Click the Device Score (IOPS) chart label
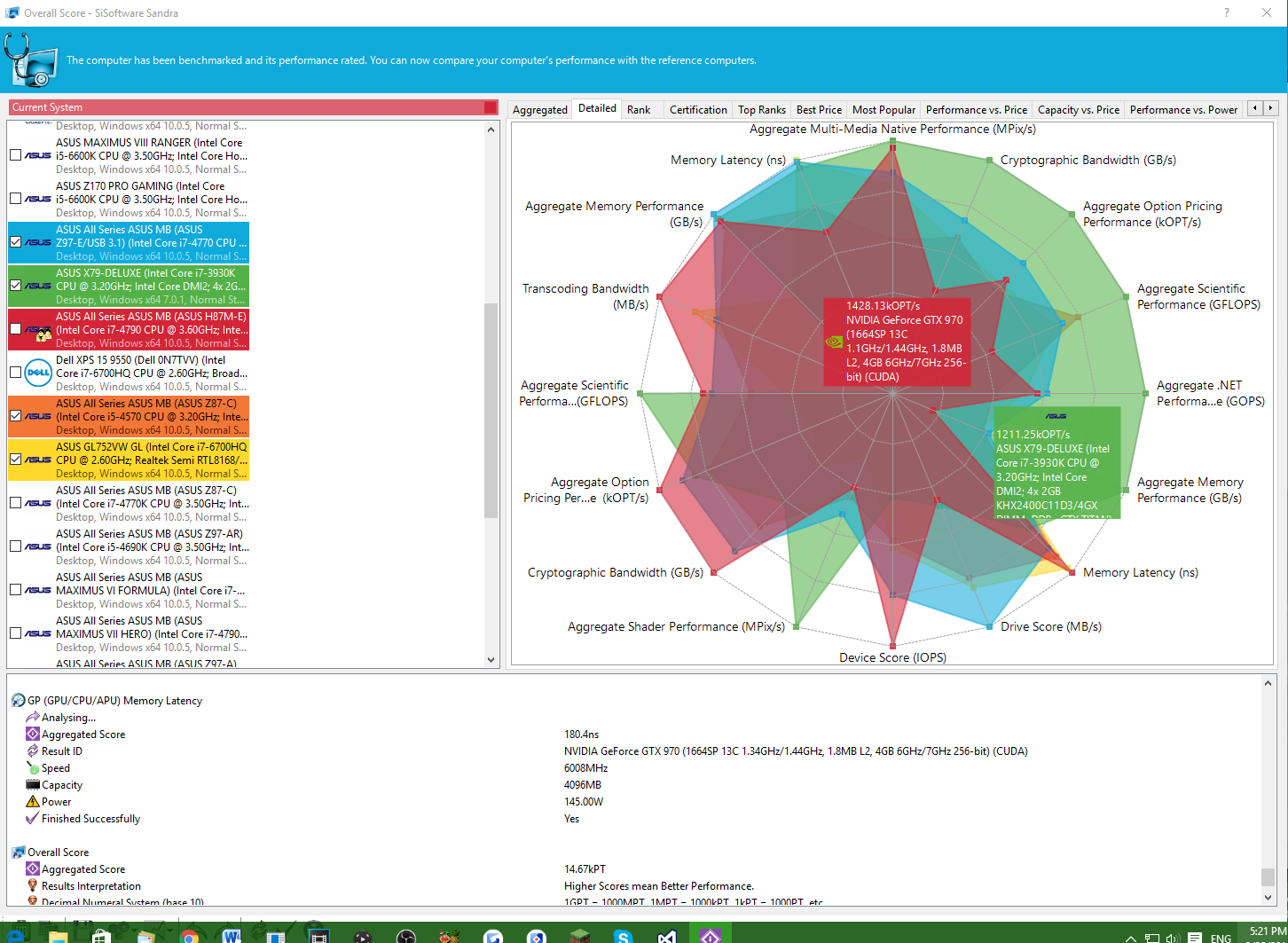Screen dimensions: 1288x943 click(893, 657)
